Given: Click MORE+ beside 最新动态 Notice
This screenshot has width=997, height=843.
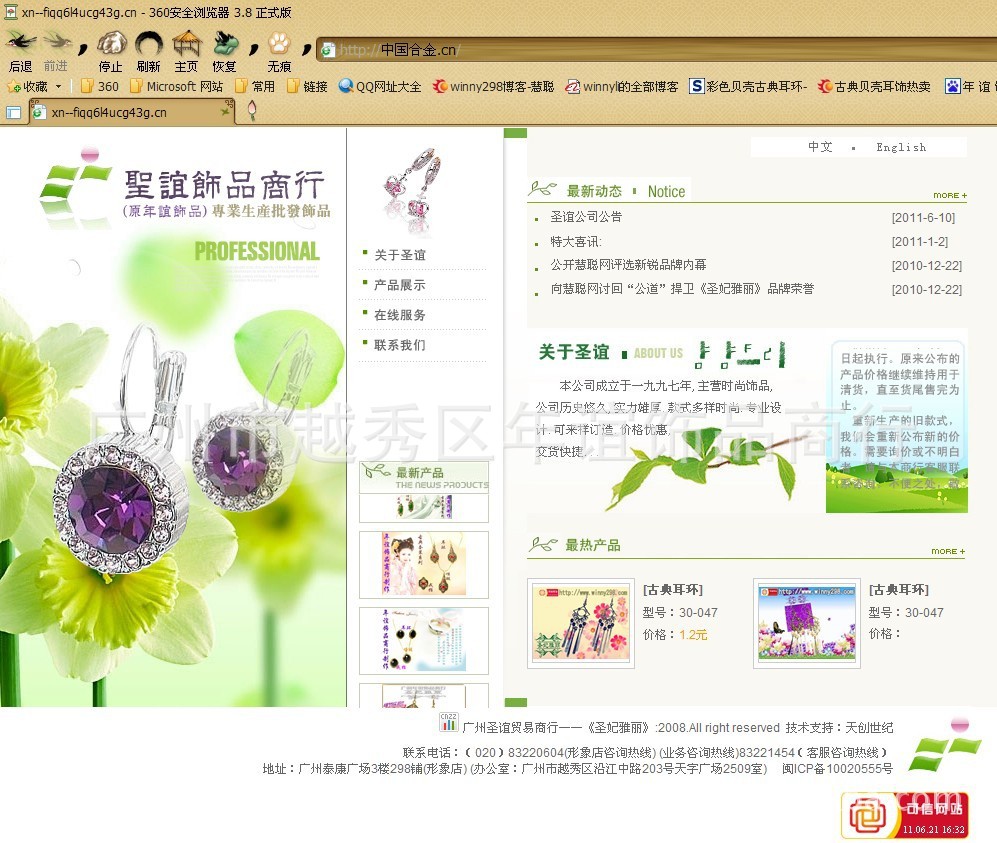Looking at the screenshot, I should click(949, 195).
